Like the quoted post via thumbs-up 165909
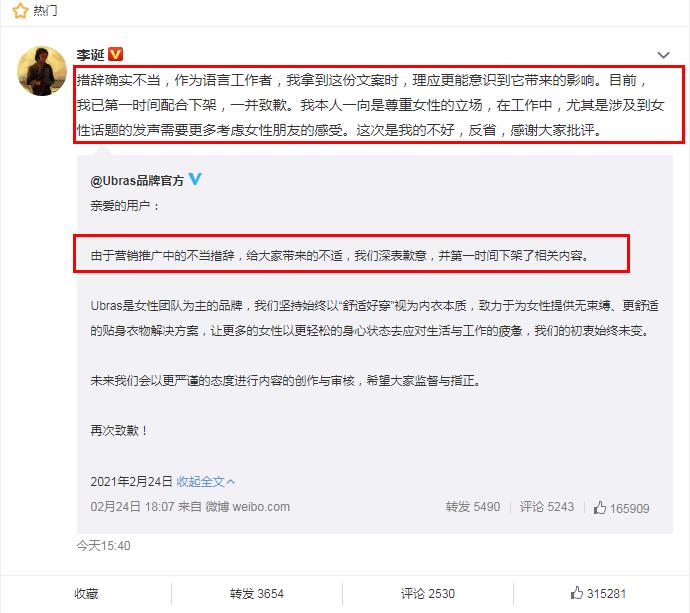The width and height of the screenshot is (690, 613). click(621, 508)
